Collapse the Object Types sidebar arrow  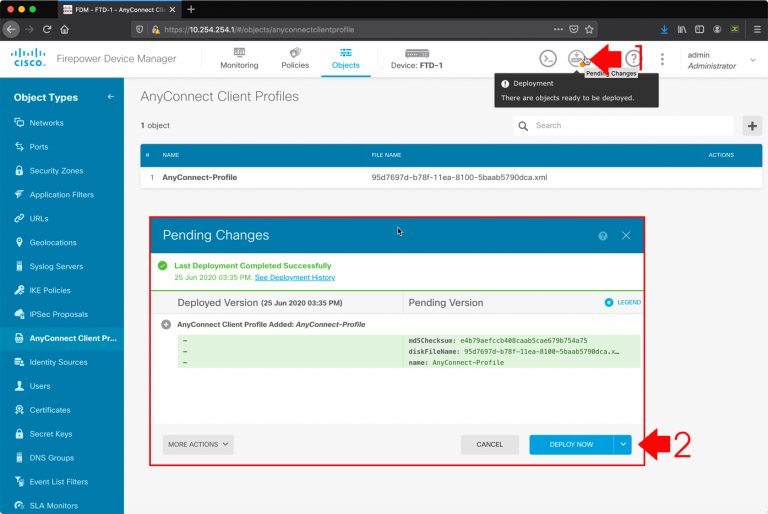click(x=111, y=97)
